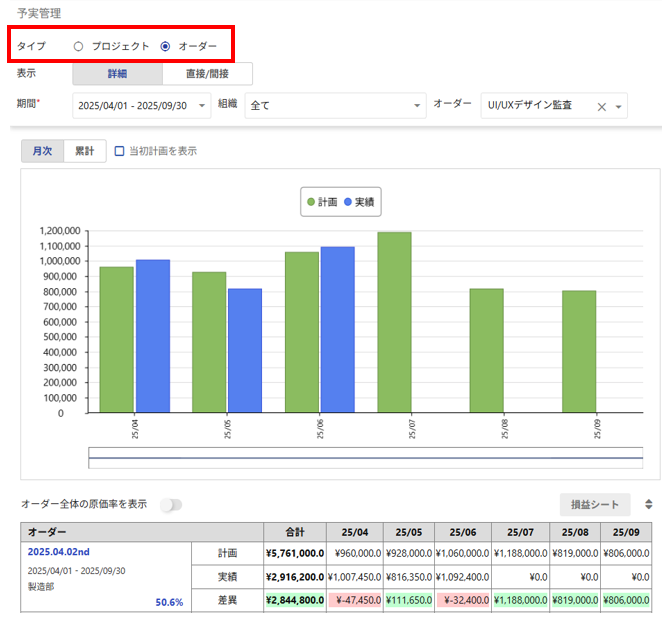Screen dimensions: 662x620
Task: Switch display to 詳細 tab
Action: (x=117, y=74)
